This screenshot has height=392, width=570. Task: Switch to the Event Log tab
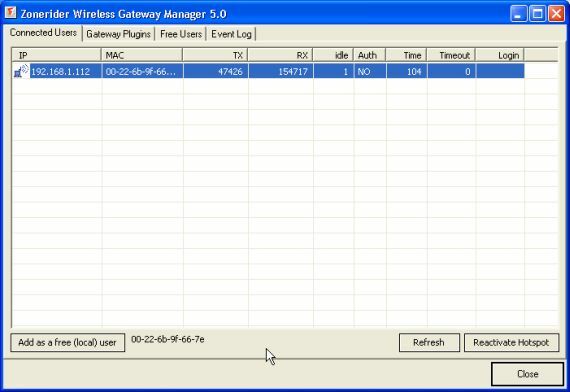[231, 34]
